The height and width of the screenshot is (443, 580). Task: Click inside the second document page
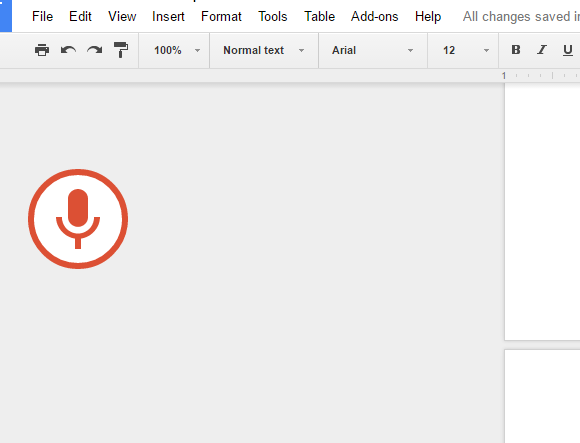[543, 396]
